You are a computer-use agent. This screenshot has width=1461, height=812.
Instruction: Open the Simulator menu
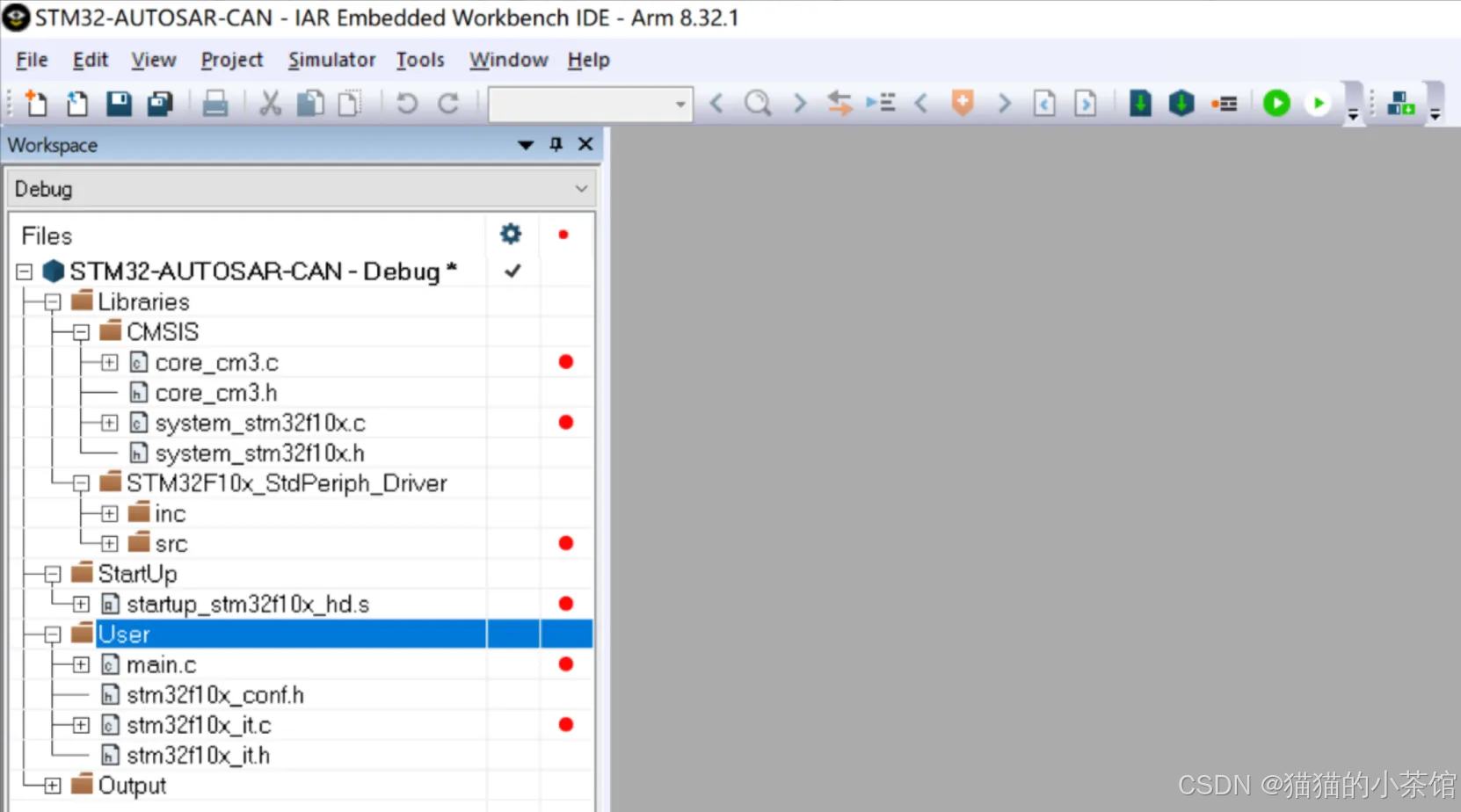pyautogui.click(x=331, y=60)
